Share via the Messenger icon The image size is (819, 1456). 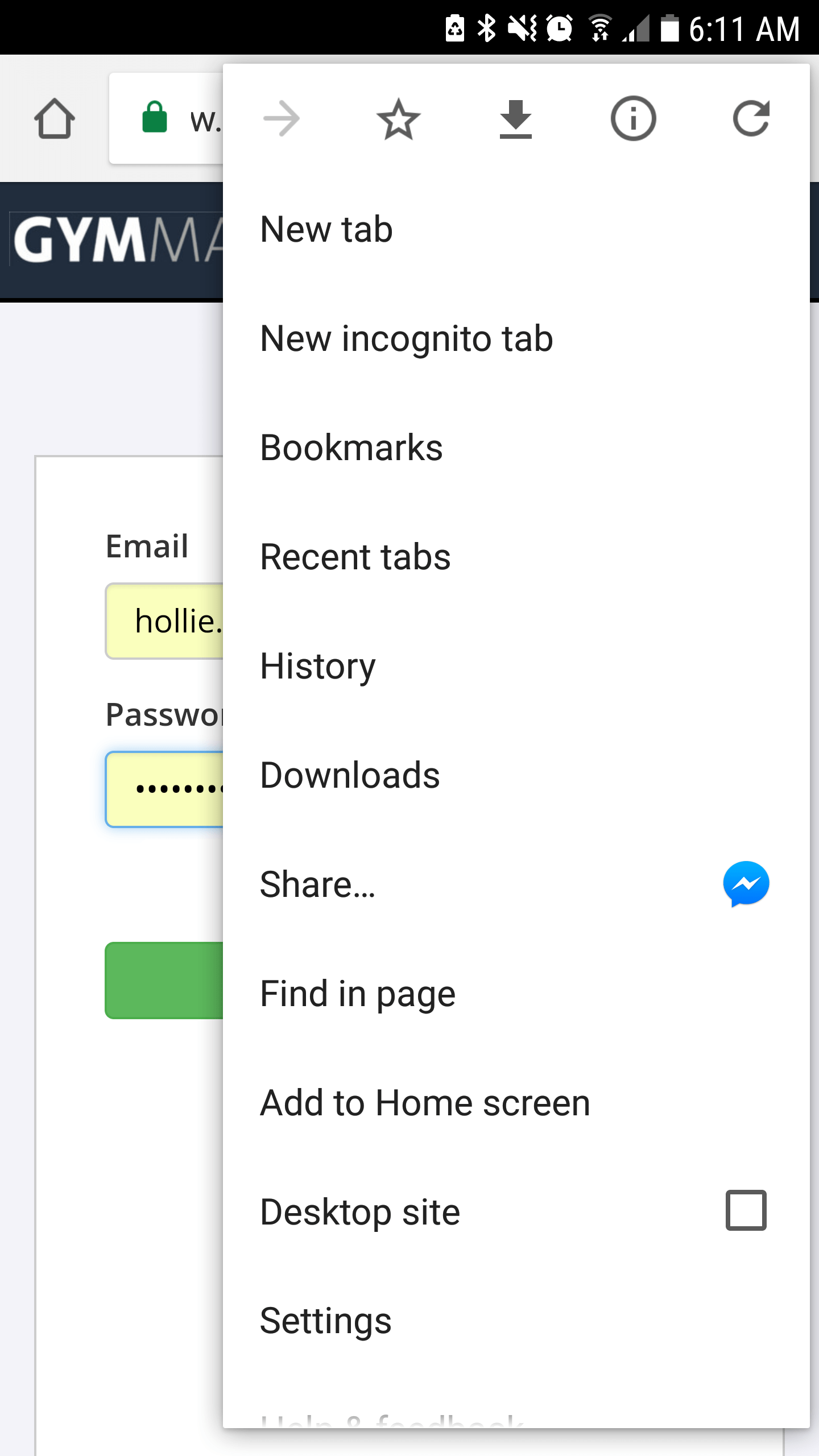[746, 884]
